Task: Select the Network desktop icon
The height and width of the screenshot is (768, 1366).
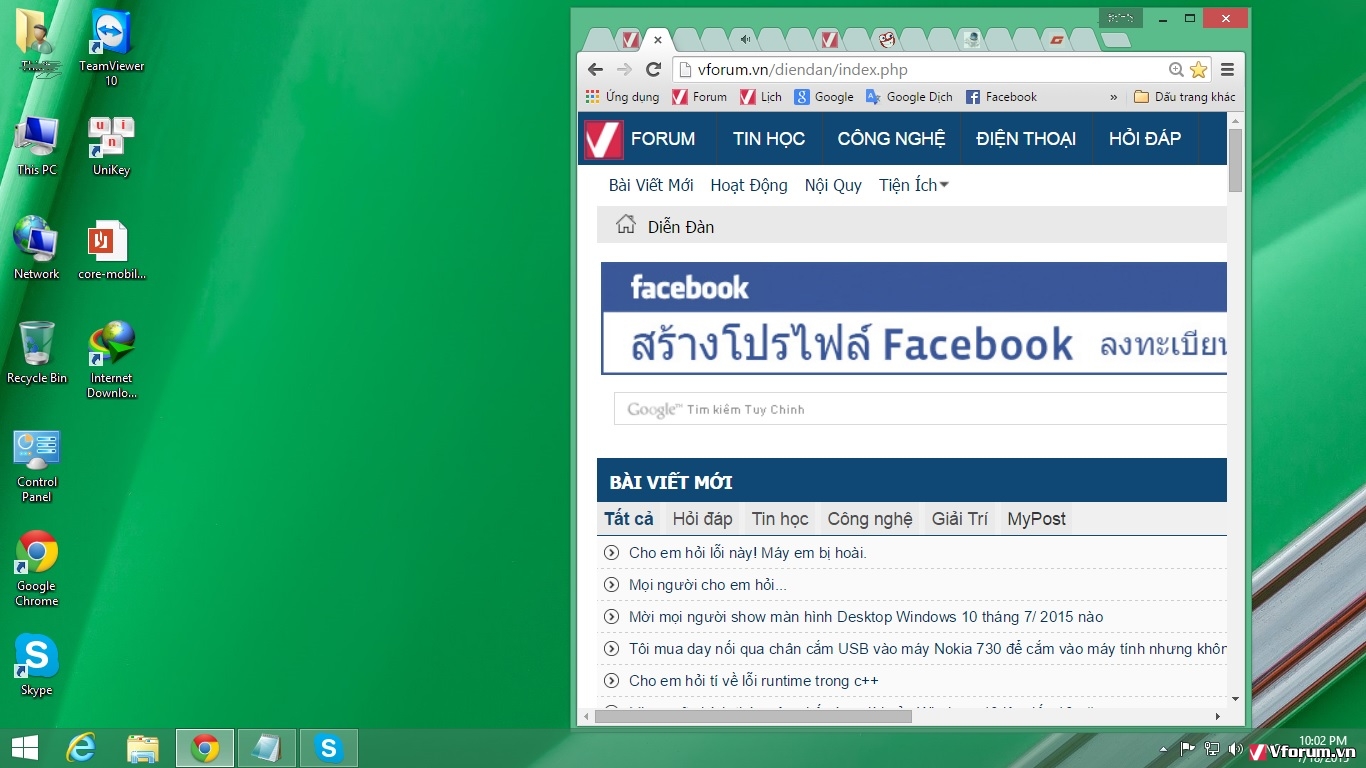Action: click(37, 248)
